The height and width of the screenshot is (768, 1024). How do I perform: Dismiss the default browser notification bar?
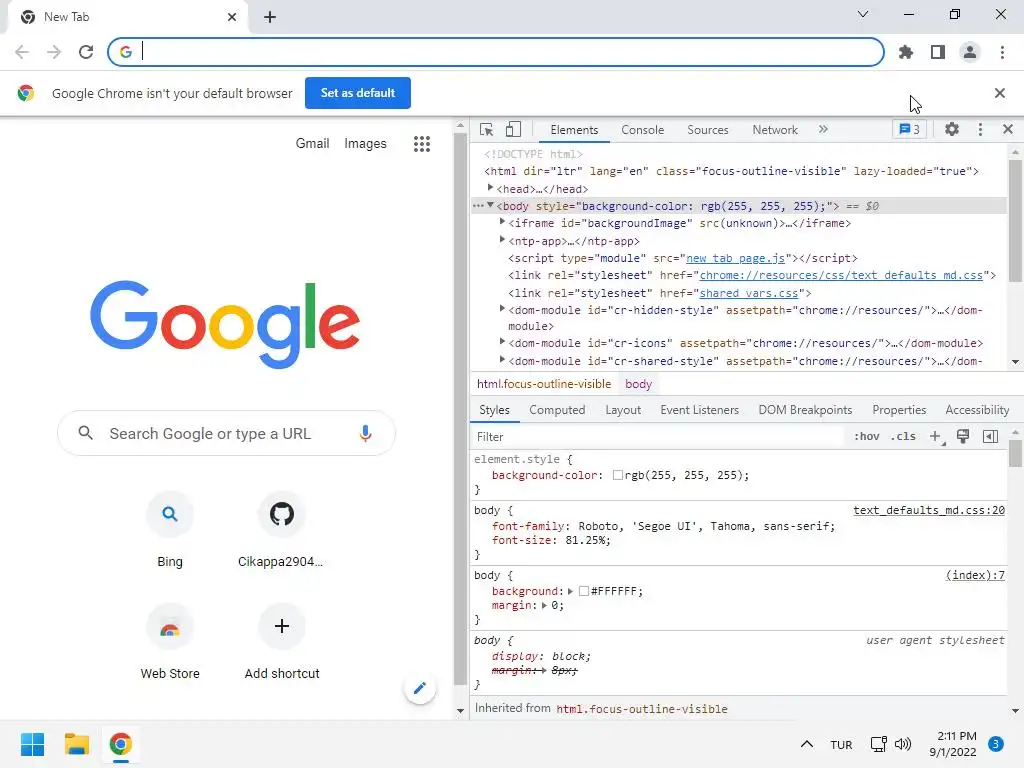[x=999, y=93]
